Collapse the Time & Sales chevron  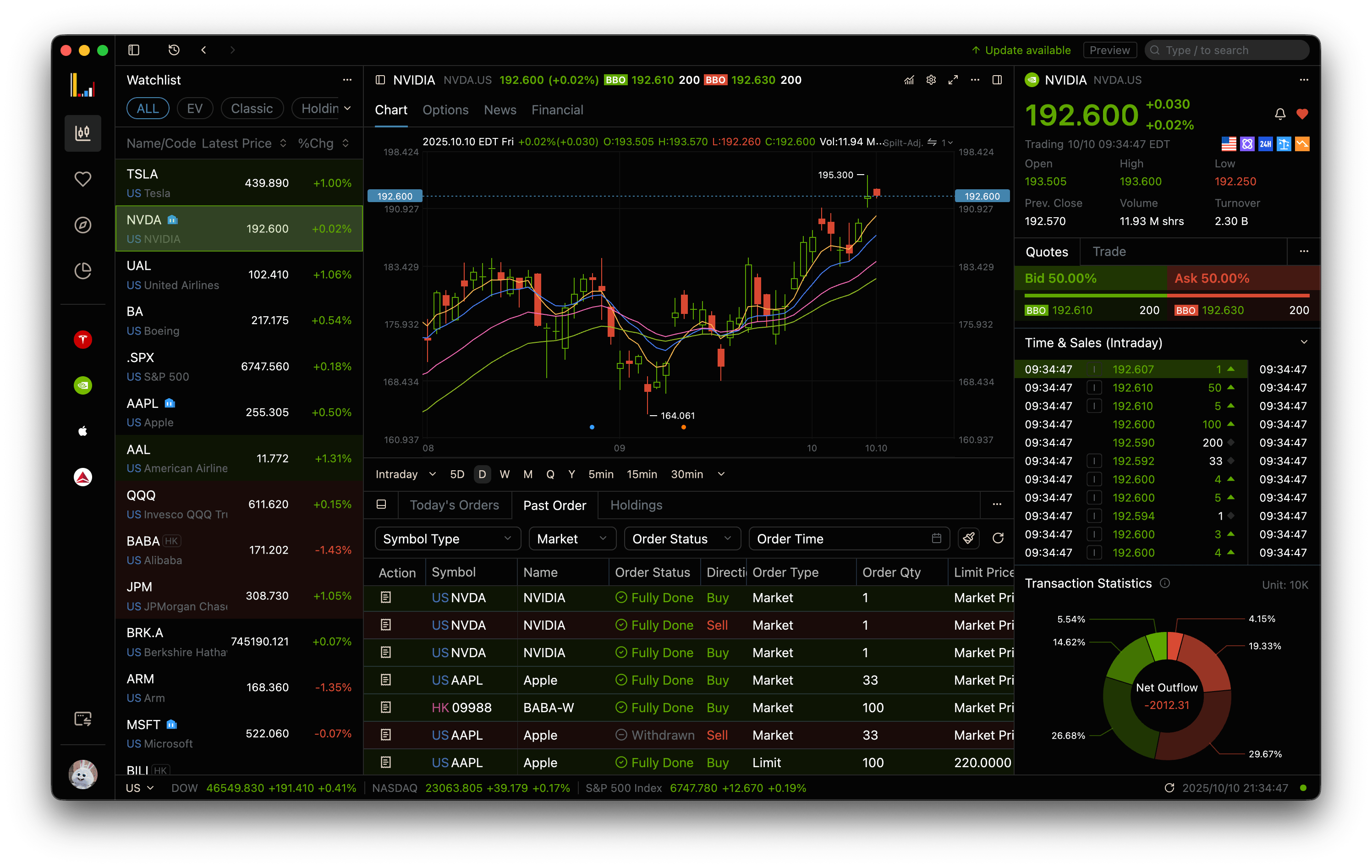pyautogui.click(x=1304, y=342)
